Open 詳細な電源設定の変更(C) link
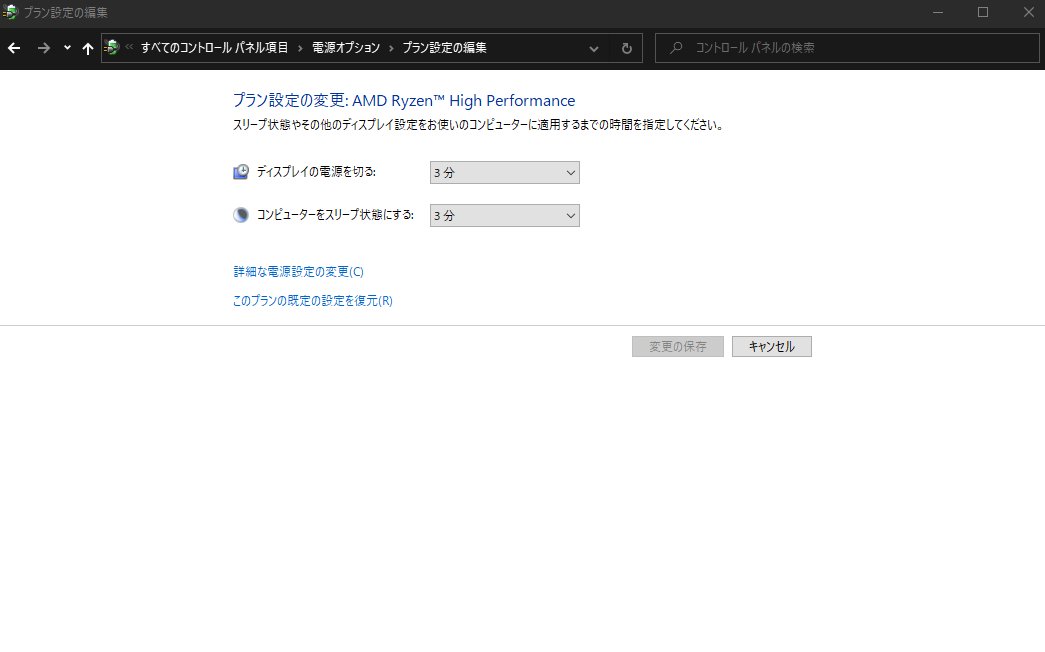 [x=299, y=271]
